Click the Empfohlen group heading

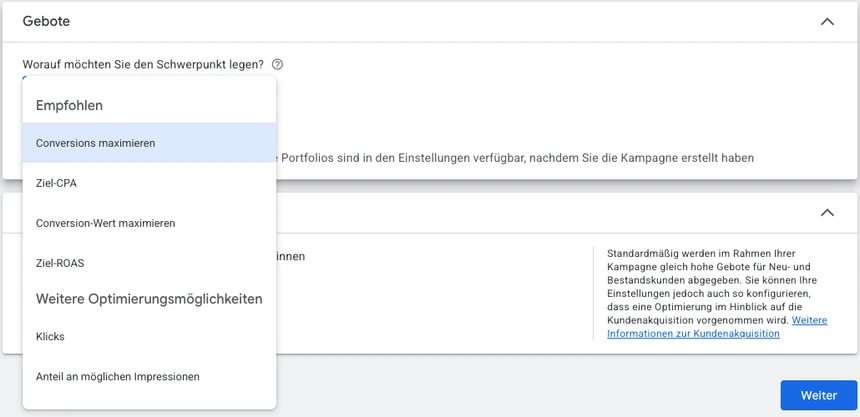[69, 105]
